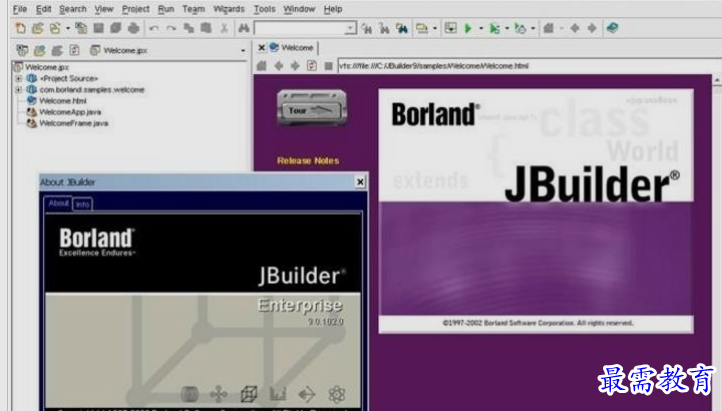
Task: Click the vfs URL address field
Action: coord(528,66)
